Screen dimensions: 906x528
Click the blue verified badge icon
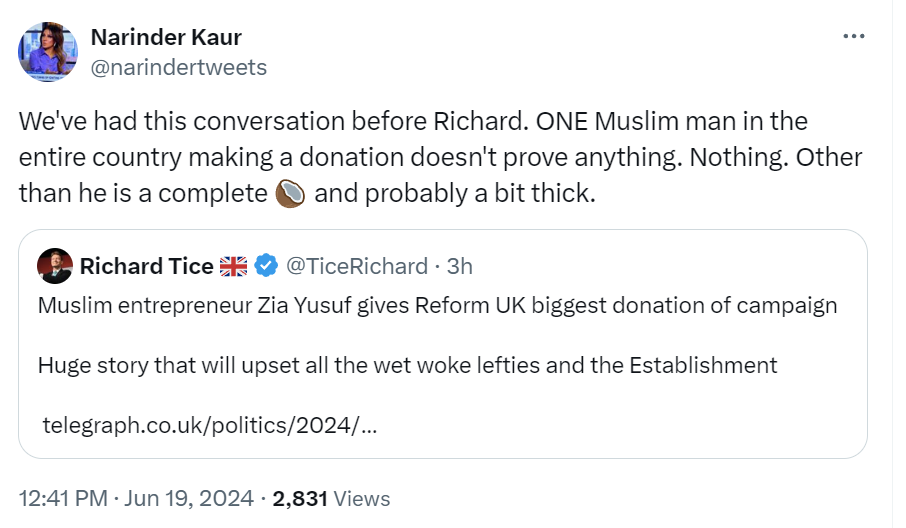265,266
